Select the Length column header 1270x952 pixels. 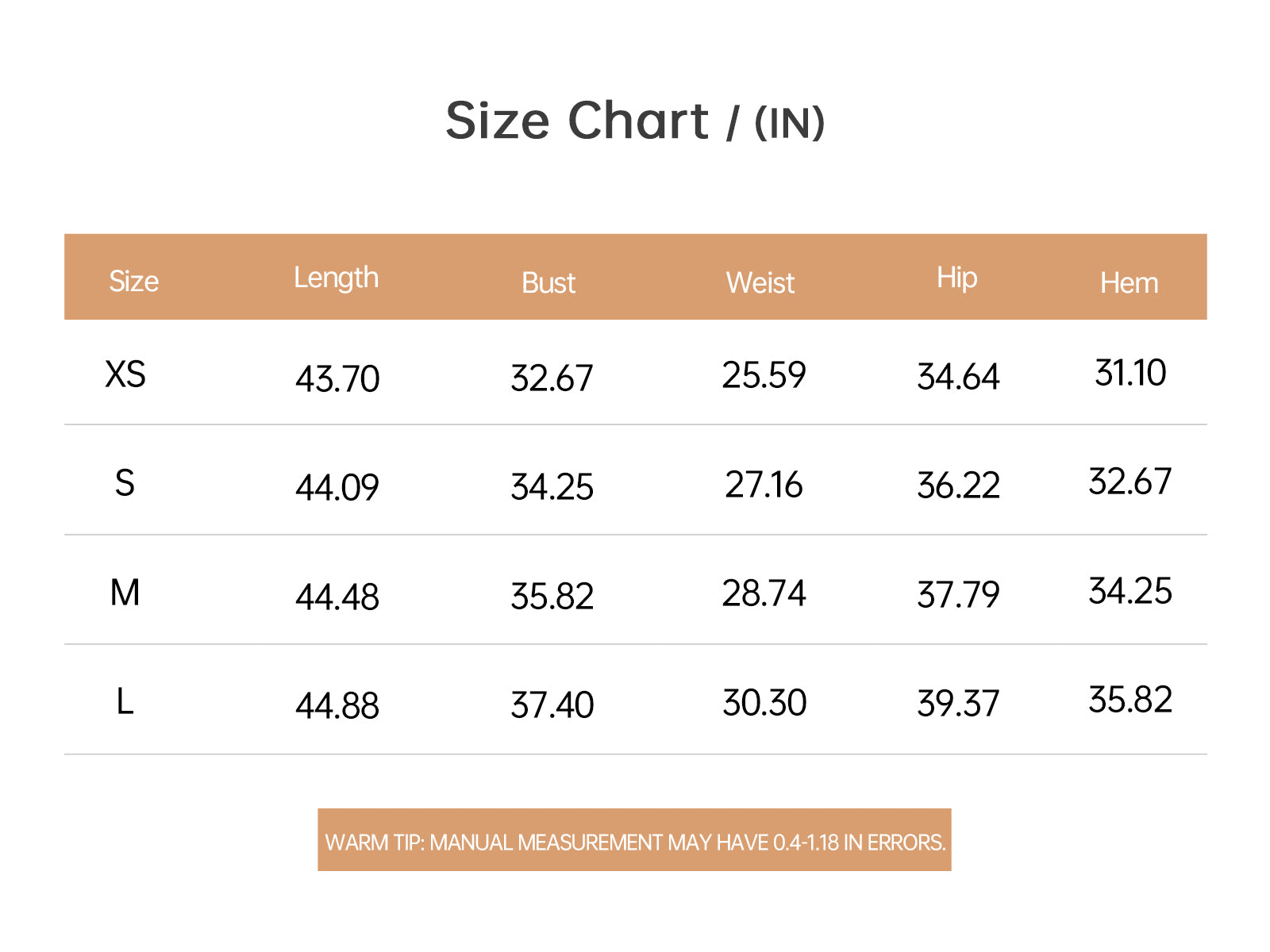click(x=337, y=278)
